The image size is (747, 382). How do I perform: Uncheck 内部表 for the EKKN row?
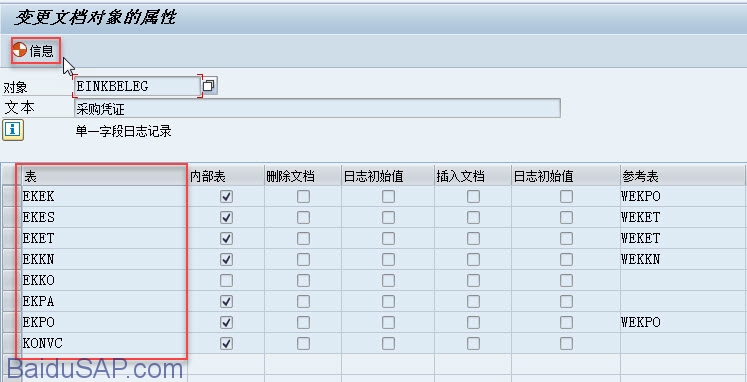point(226,259)
